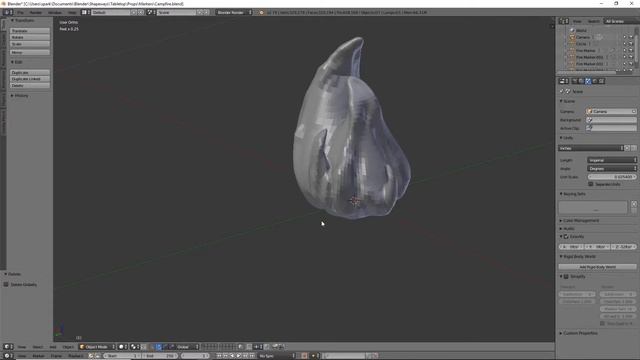Open the properties editor type icon
Image resolution: width=640 pixels, height=360 pixels.
(x=564, y=81)
